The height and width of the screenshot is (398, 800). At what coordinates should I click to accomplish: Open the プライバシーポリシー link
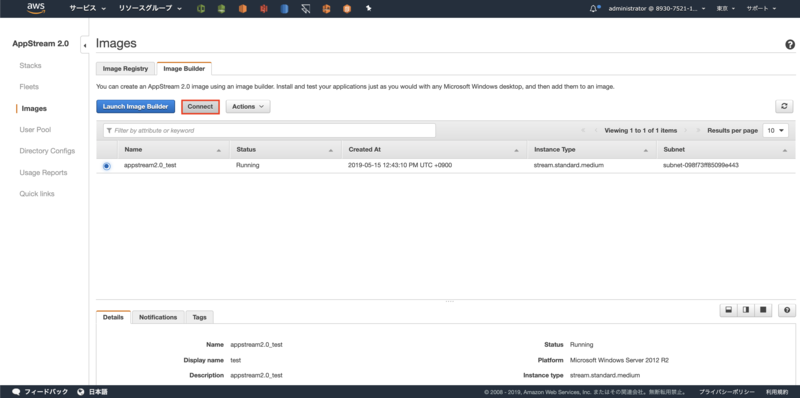[x=727, y=392]
